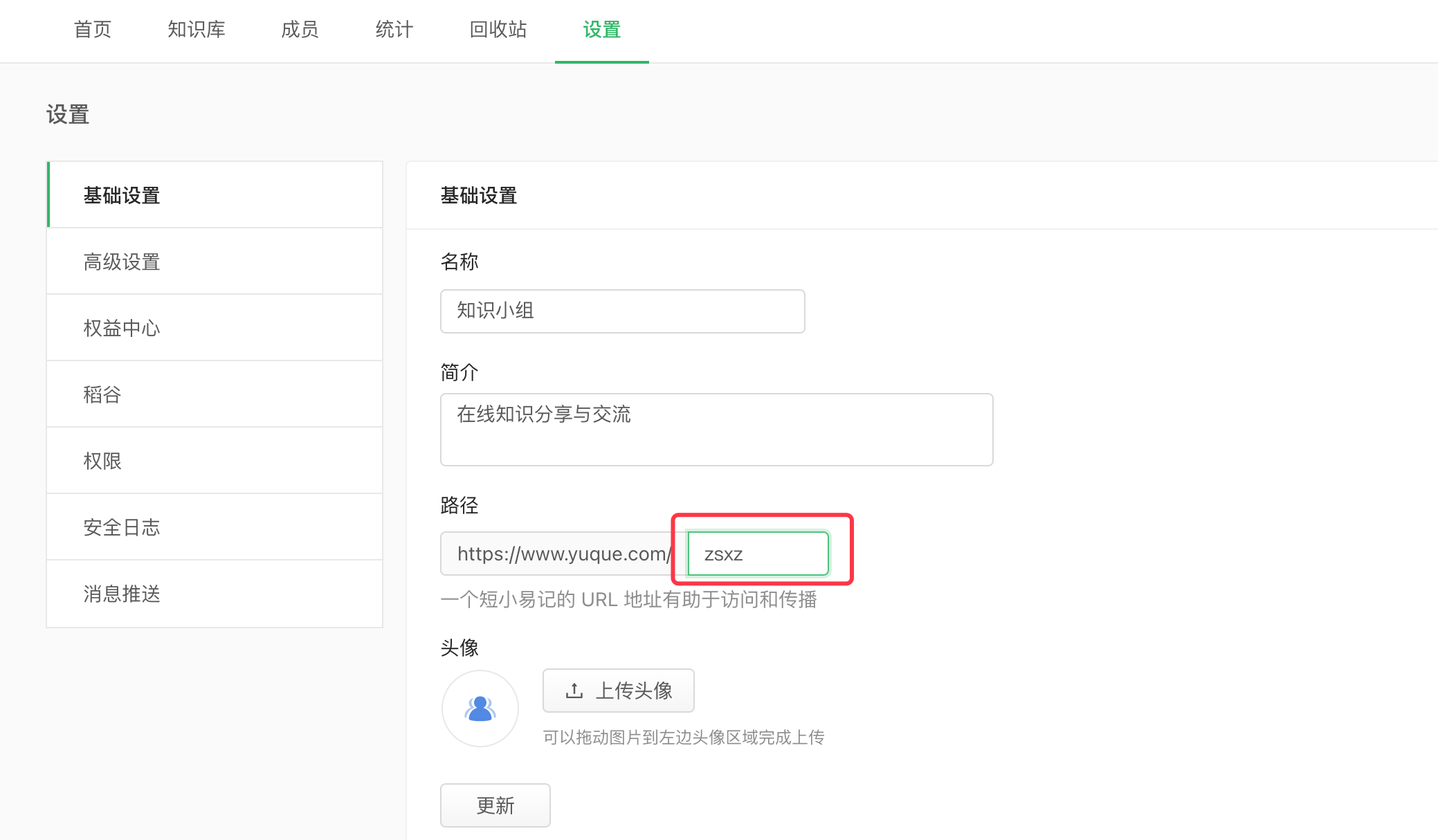Click the 简介 text area
The height and width of the screenshot is (840, 1438).
coord(716,430)
